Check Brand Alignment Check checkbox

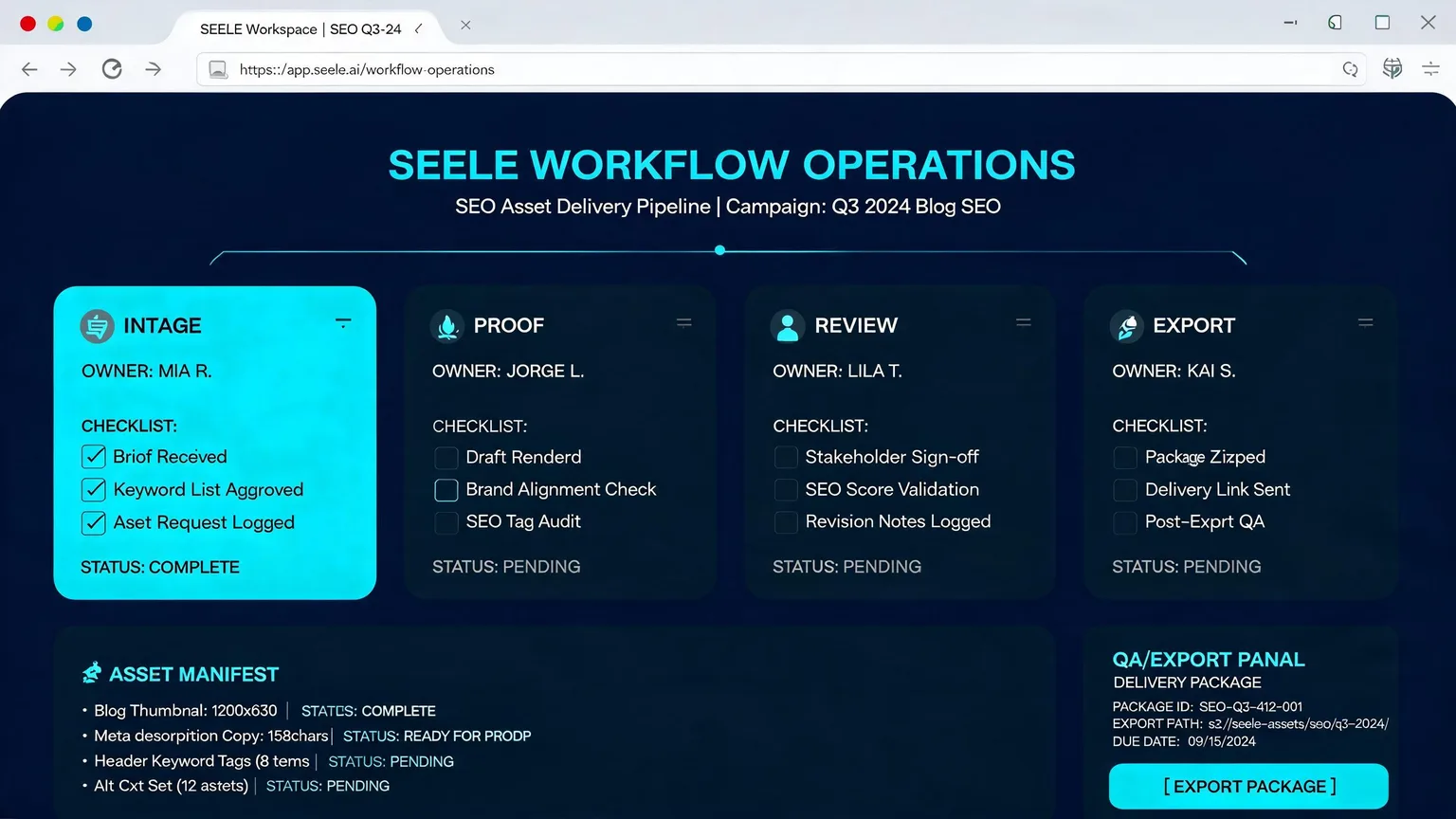click(x=446, y=490)
